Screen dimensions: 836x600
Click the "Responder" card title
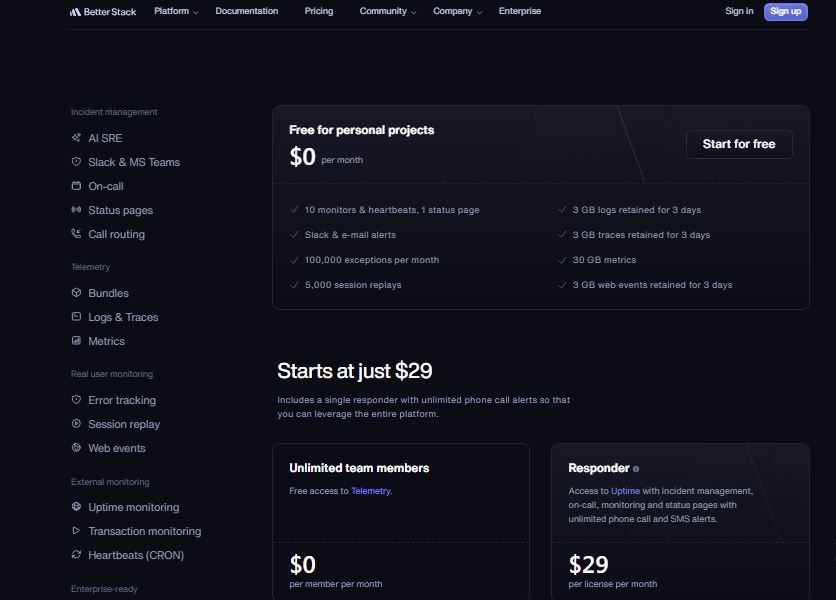click(x=599, y=468)
